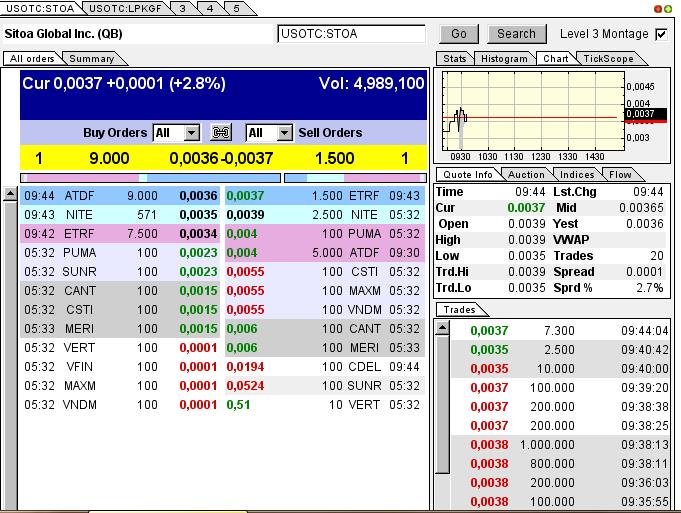Click the Search button

click(516, 34)
